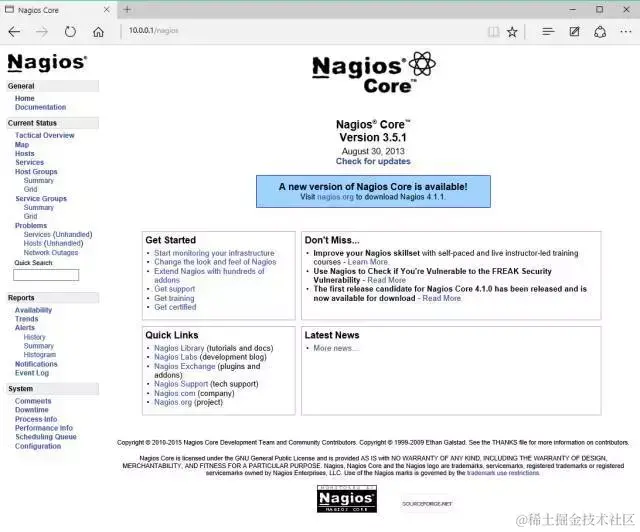Click the Nagios Core logo at top
The image size is (640, 532).
click(x=373, y=73)
